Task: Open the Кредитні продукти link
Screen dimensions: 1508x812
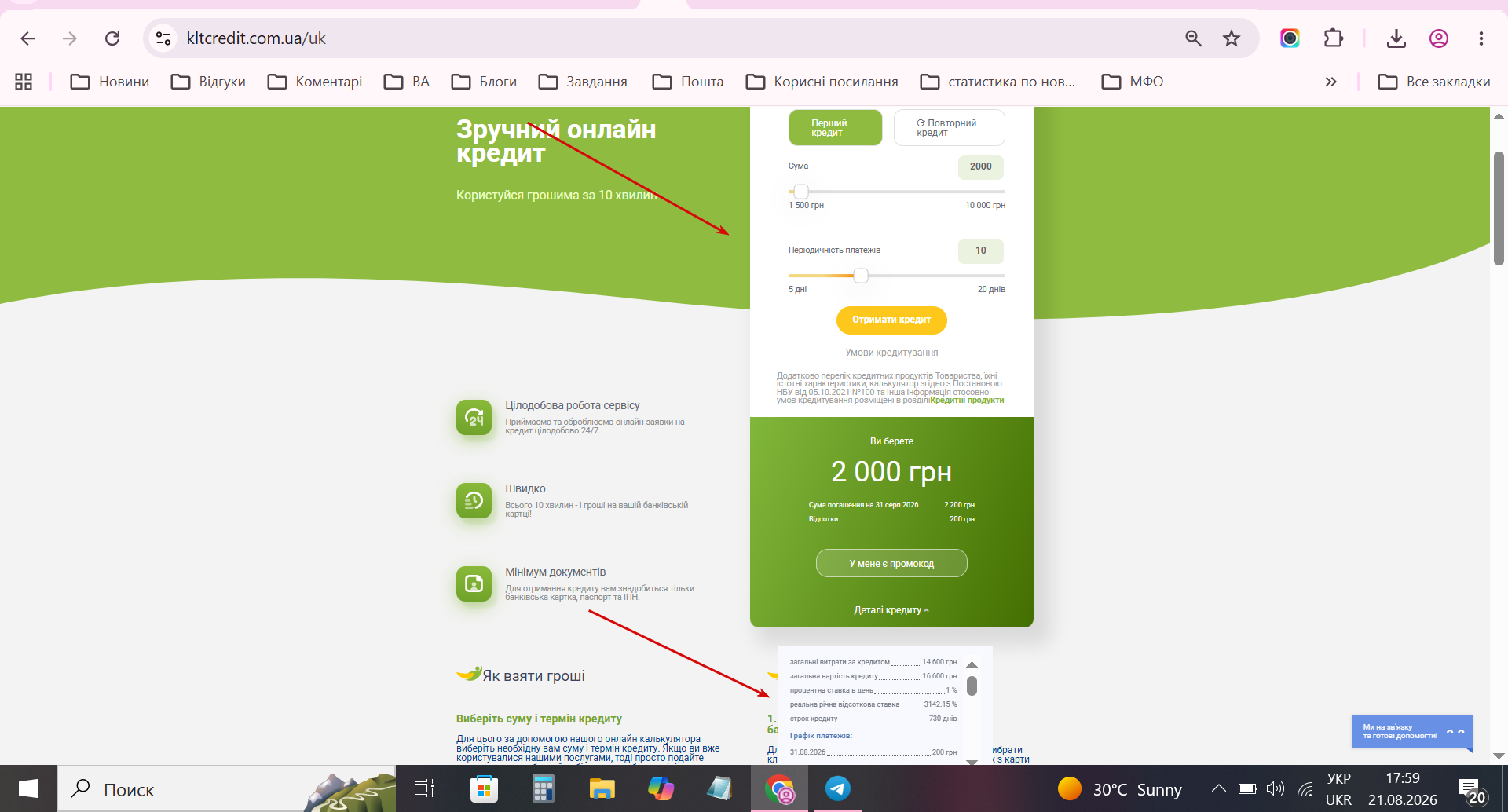Action: pyautogui.click(x=967, y=401)
